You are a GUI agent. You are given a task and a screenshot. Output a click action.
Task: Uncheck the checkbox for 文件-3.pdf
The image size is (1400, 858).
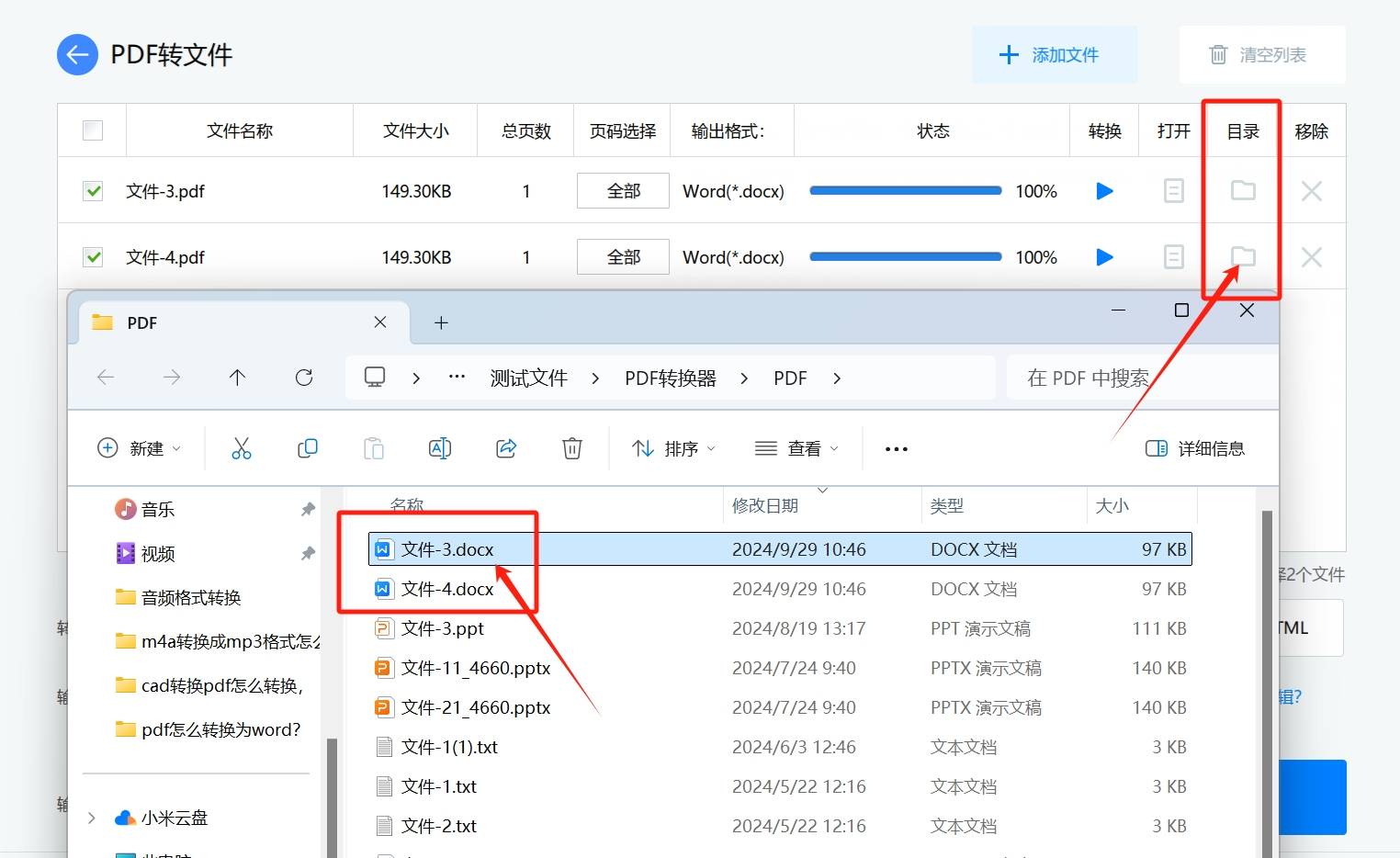click(93, 191)
